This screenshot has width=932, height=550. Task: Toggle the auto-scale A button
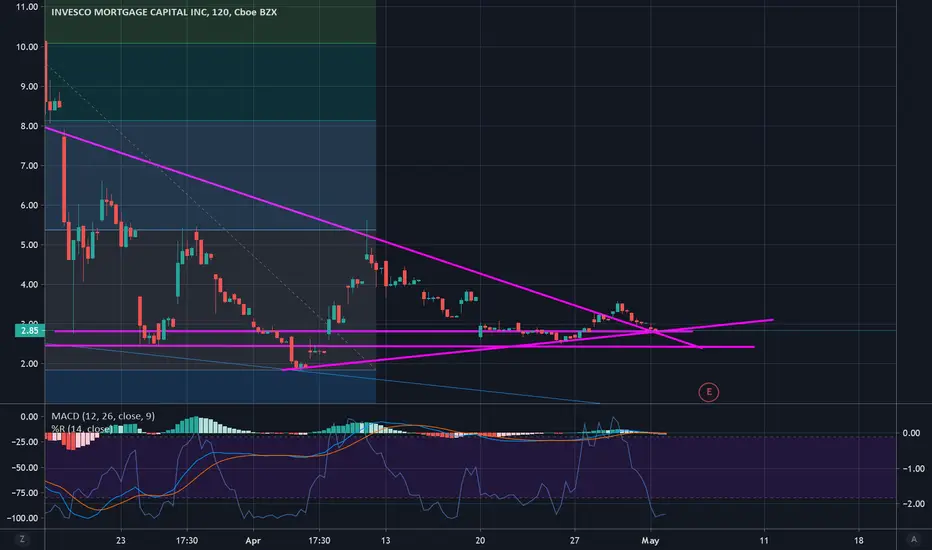tap(914, 539)
